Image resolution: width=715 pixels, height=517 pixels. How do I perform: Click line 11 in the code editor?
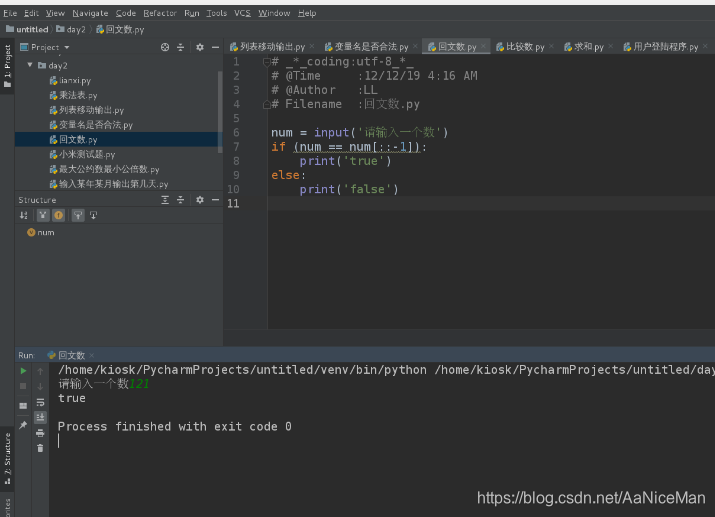[491, 203]
